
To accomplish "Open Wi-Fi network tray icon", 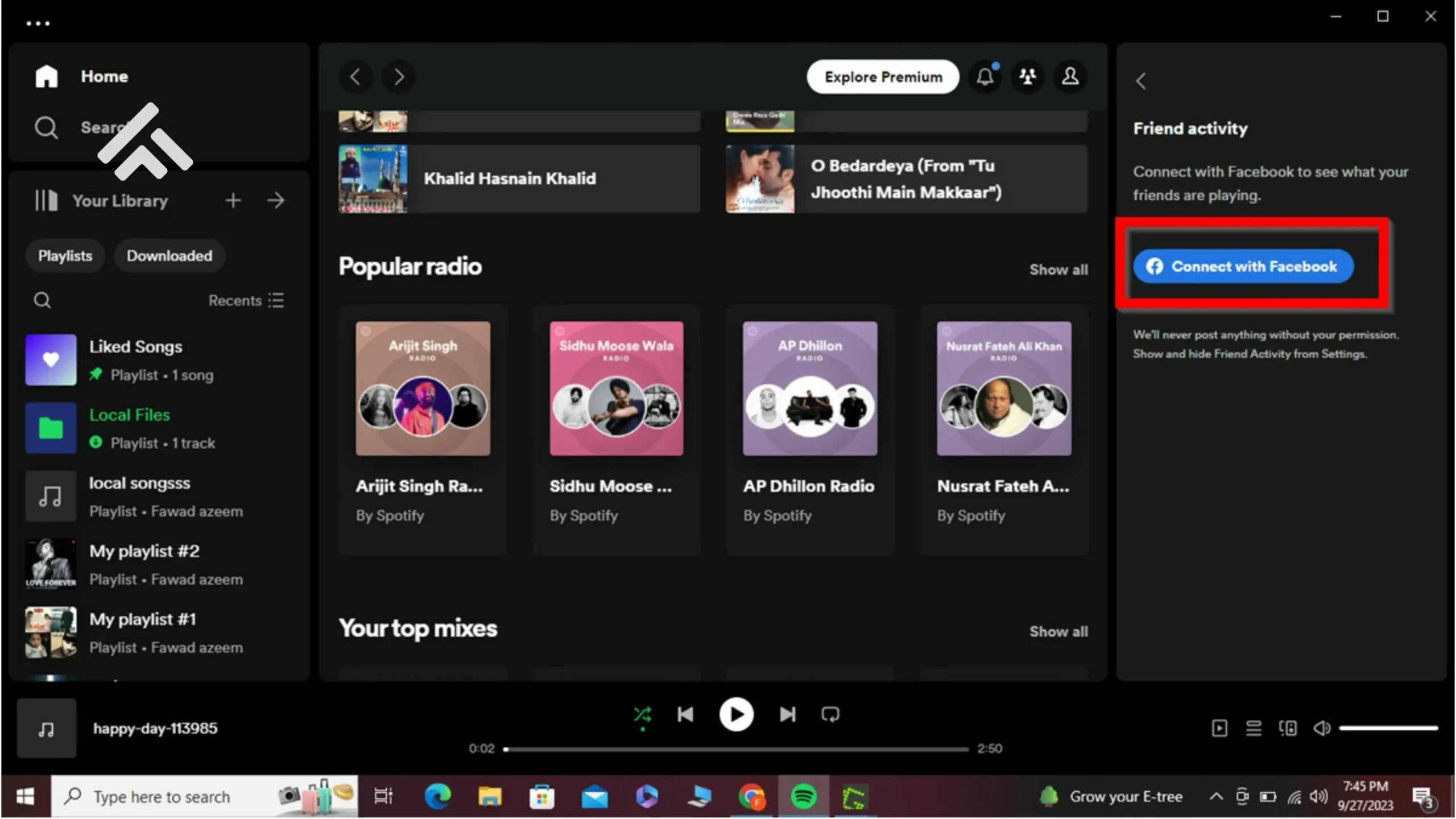I will 1294,797.
